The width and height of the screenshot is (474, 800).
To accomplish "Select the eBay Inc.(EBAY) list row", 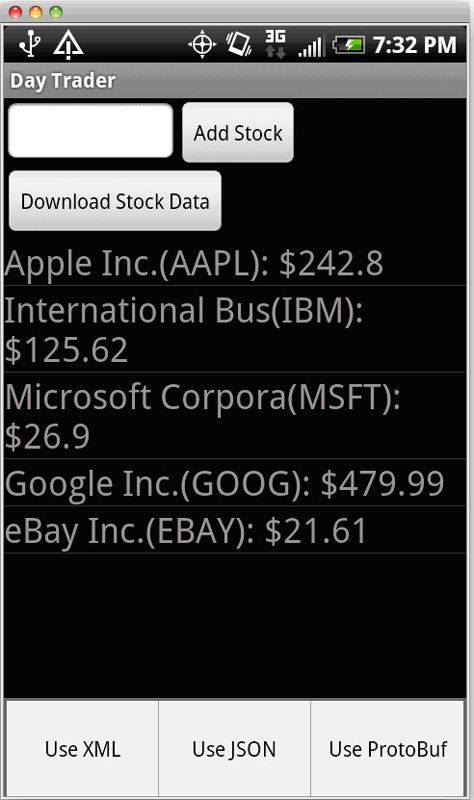I will click(235, 530).
